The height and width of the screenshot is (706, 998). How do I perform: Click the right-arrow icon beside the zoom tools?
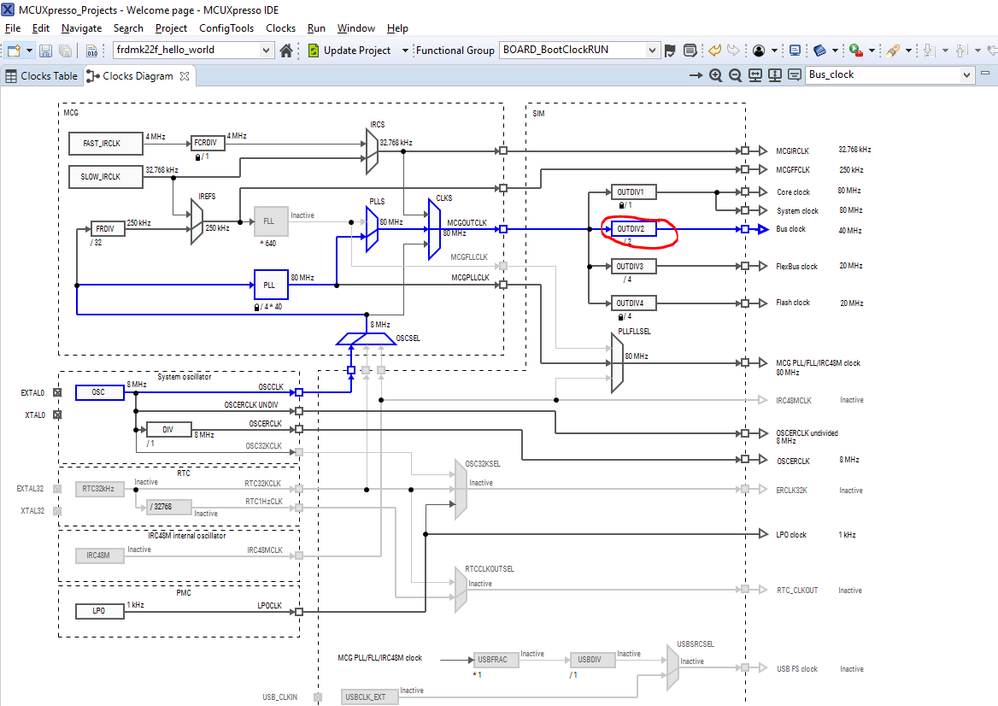pos(696,75)
